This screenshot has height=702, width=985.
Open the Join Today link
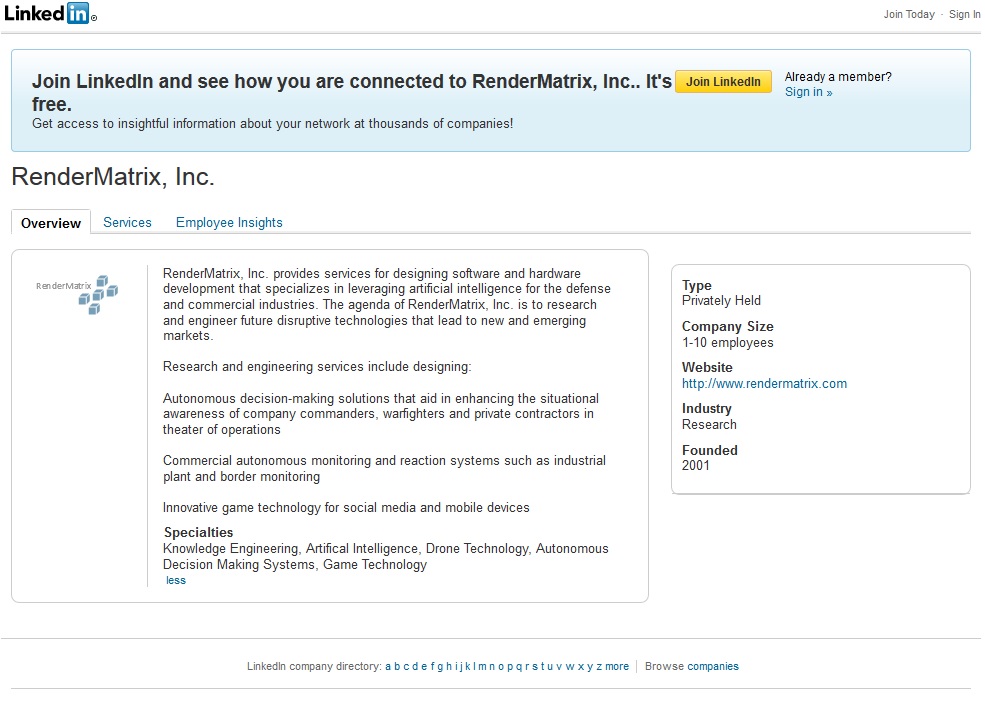(x=908, y=14)
